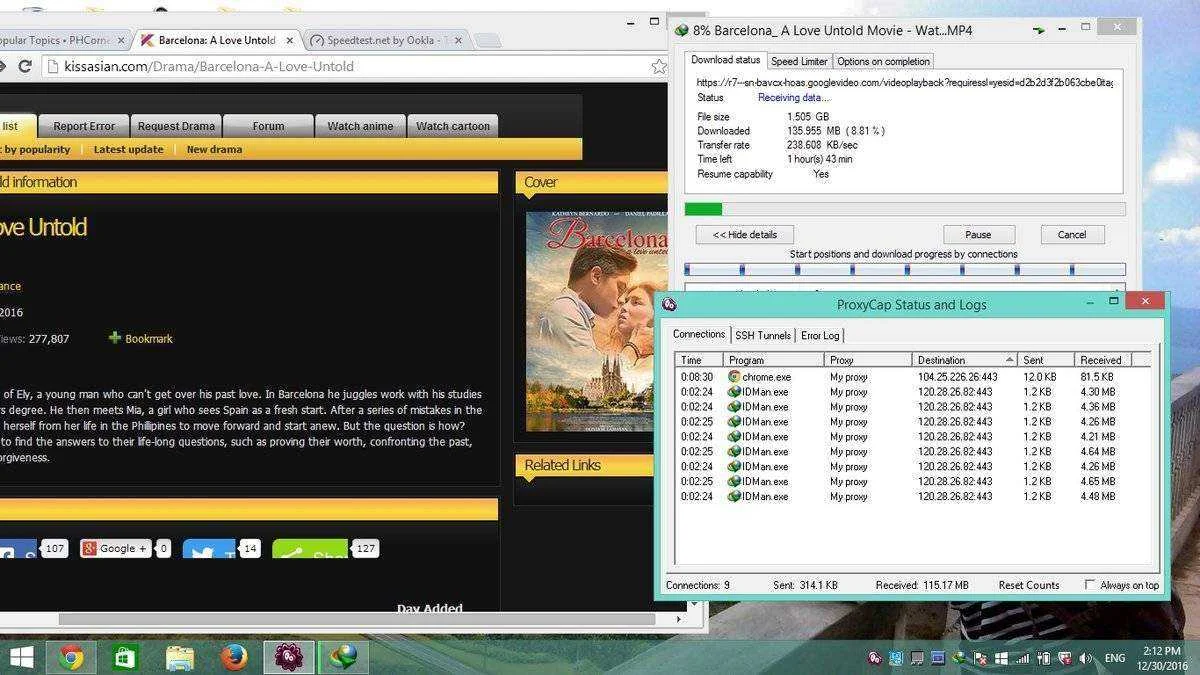The width and height of the screenshot is (1200, 675).
Task: Click the New drama link
Action: [214, 149]
